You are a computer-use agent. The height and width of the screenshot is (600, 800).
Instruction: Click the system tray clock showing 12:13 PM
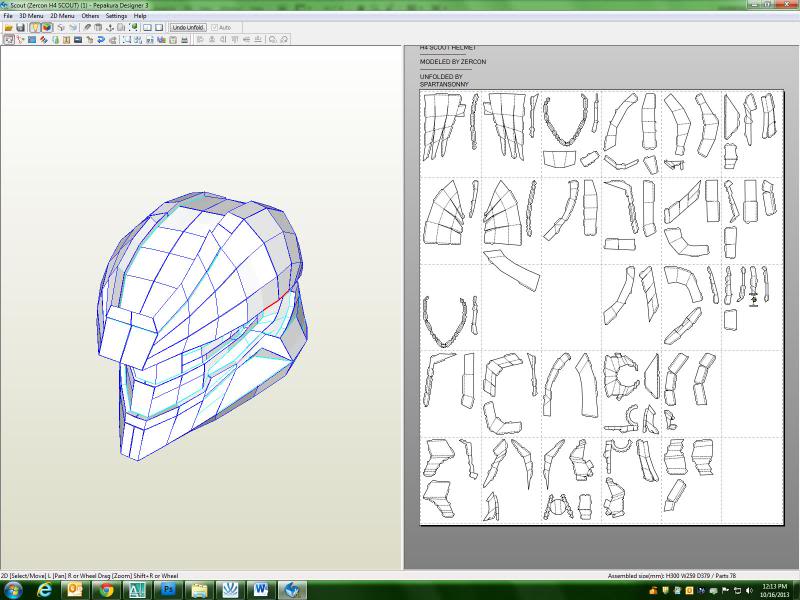pos(774,590)
